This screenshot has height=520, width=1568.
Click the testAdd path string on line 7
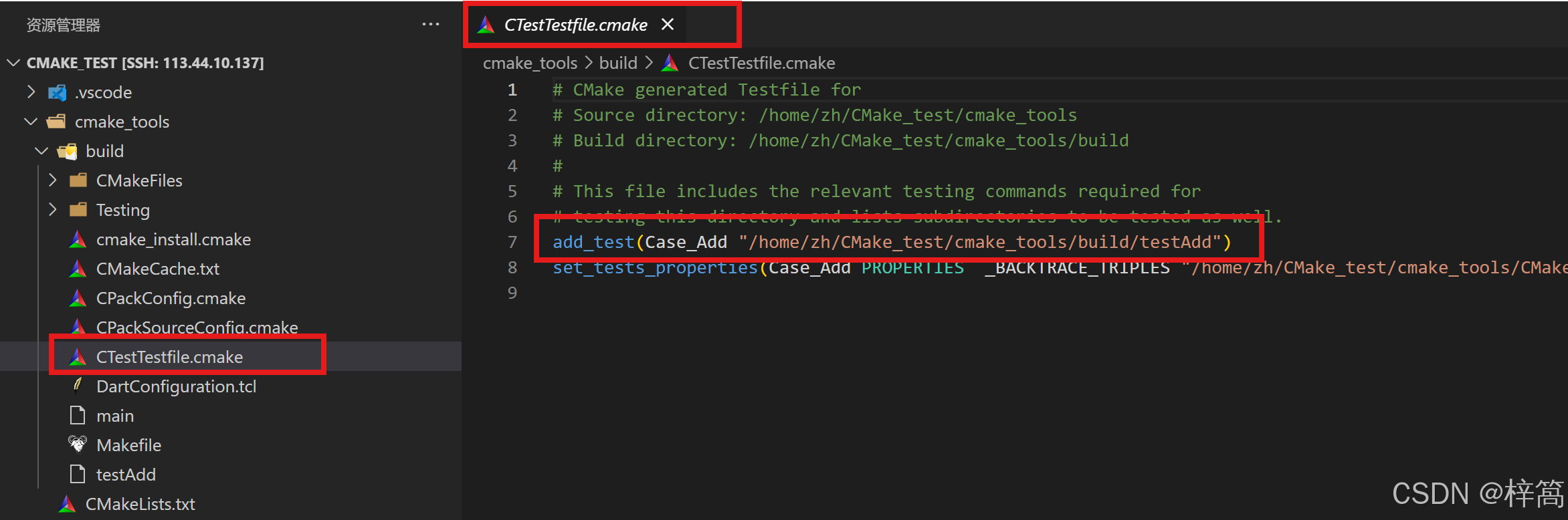(x=980, y=242)
